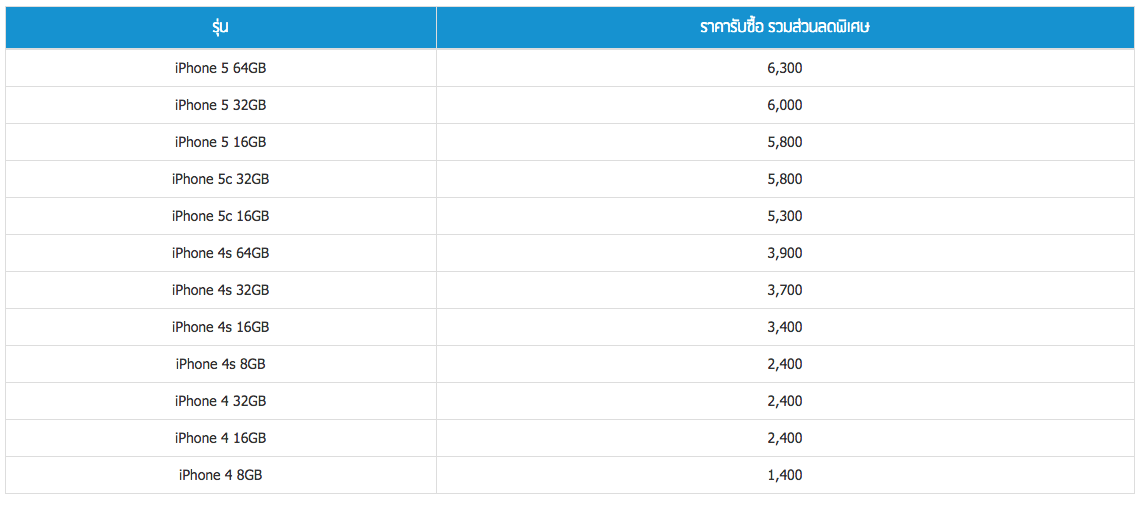Screen dimensions: 1145x505
Task: Select the iPhone 4s 64GB model cell
Action: click(220, 253)
